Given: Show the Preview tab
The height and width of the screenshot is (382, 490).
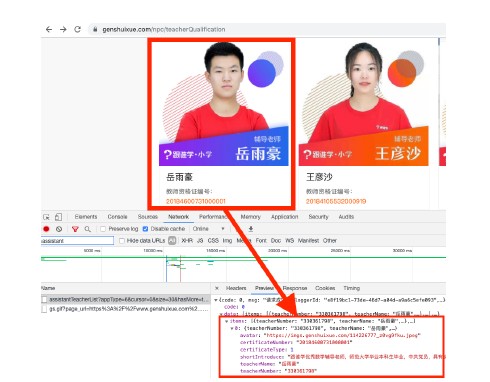Looking at the screenshot, I should [264, 288].
